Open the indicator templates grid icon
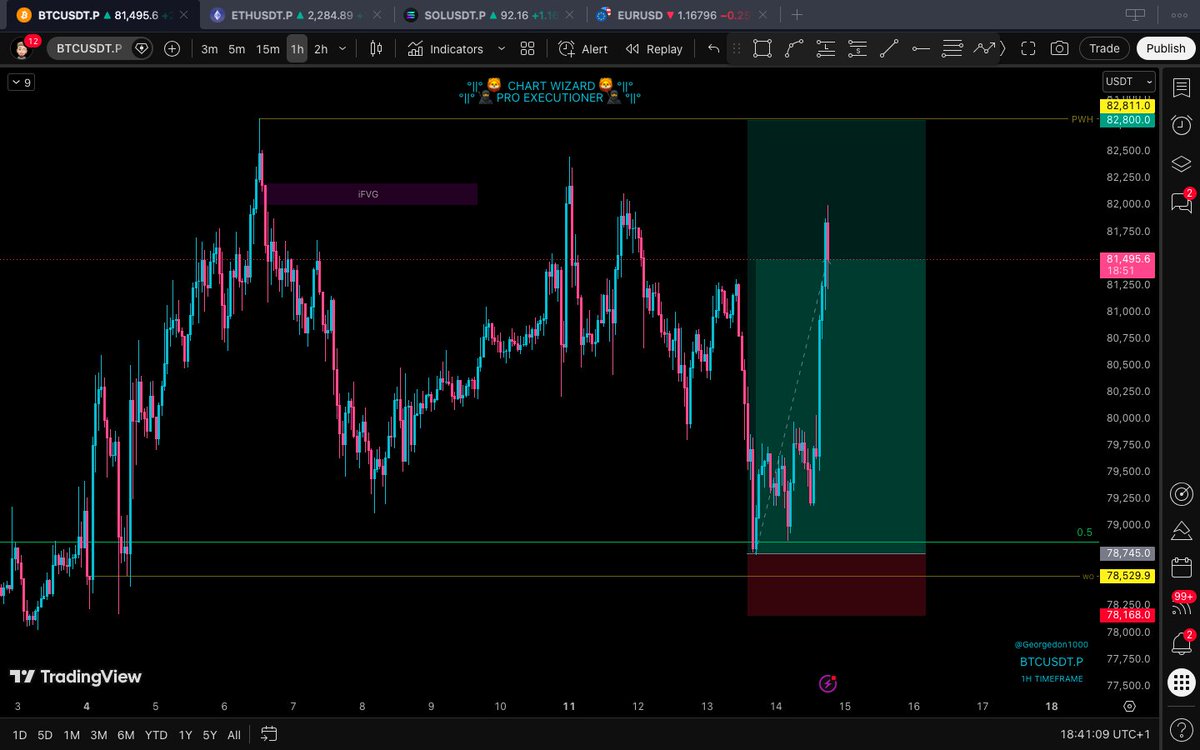The width and height of the screenshot is (1200, 750). (528, 48)
